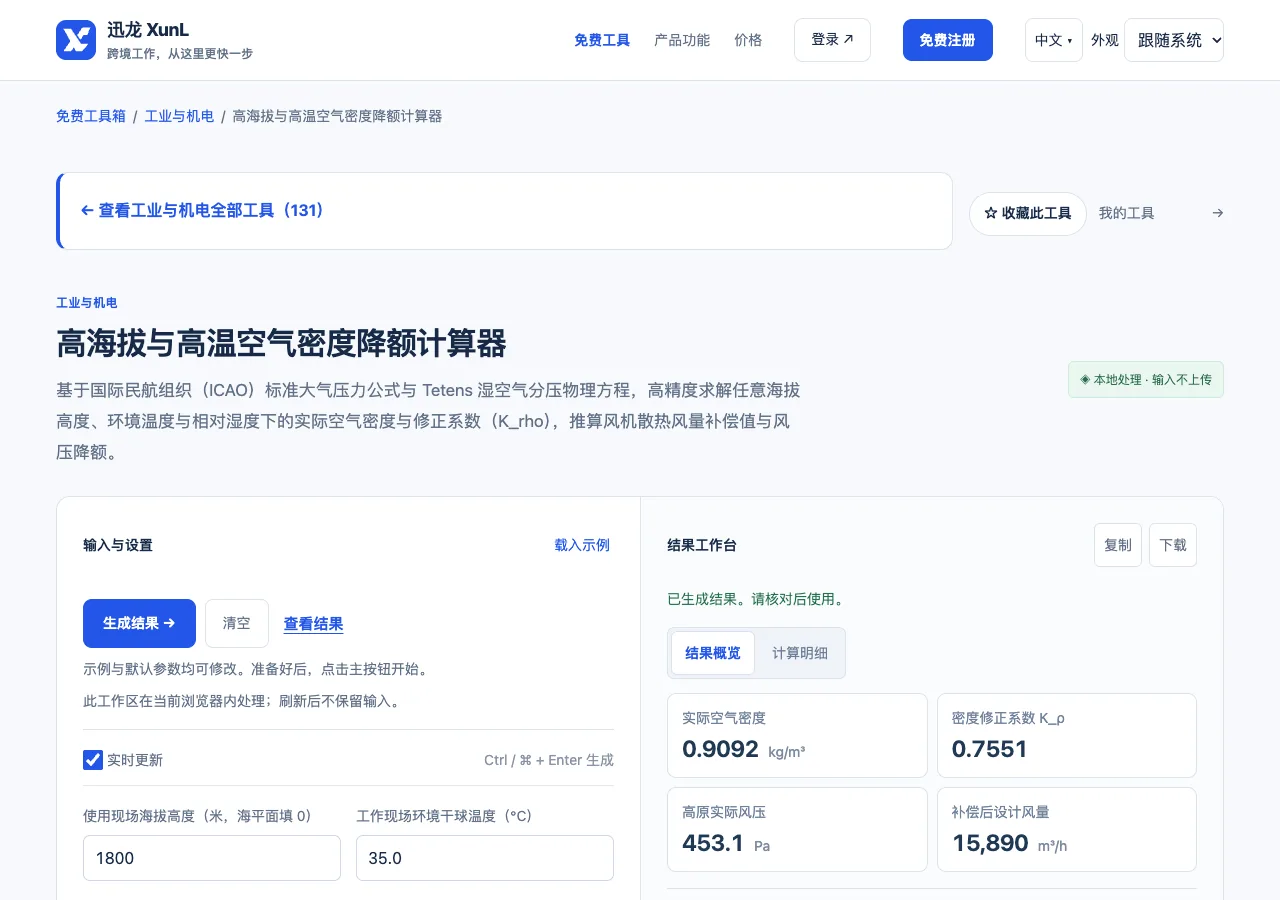Download results with the 下载 button
This screenshot has width=1280, height=900.
1173,545
